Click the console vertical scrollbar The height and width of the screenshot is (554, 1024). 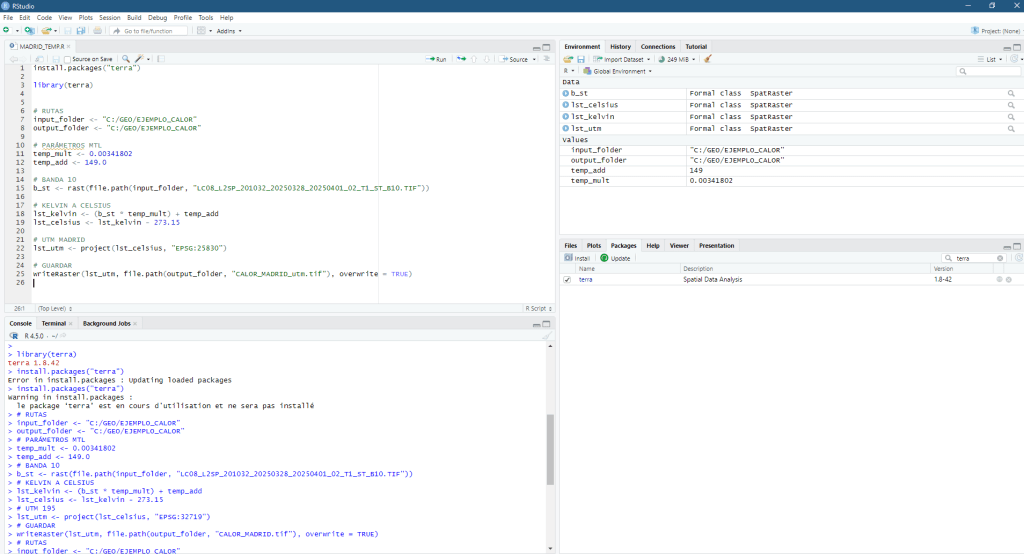(549, 450)
